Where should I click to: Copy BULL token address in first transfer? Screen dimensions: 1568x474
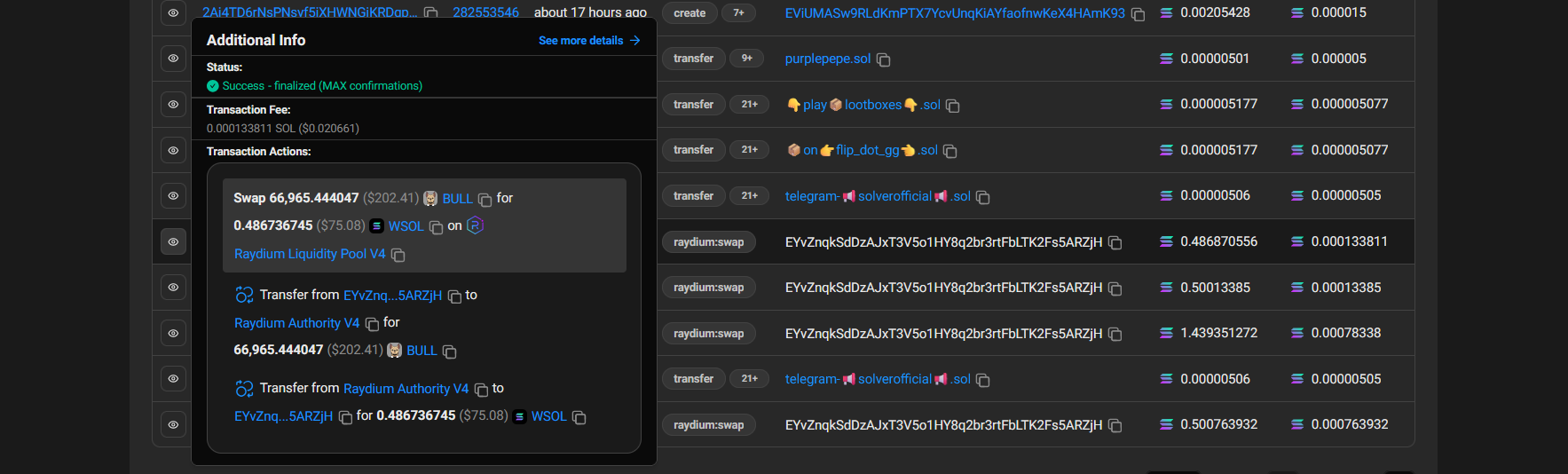450,352
